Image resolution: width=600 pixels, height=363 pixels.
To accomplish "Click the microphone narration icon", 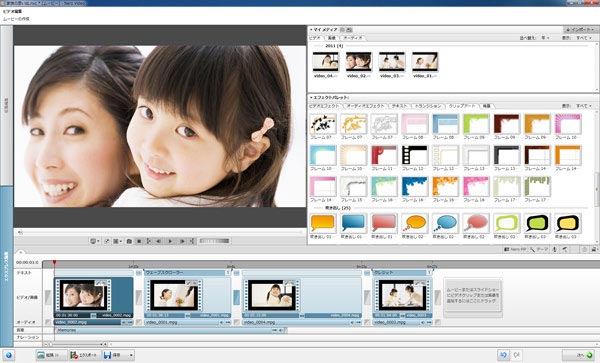I will click(554, 249).
